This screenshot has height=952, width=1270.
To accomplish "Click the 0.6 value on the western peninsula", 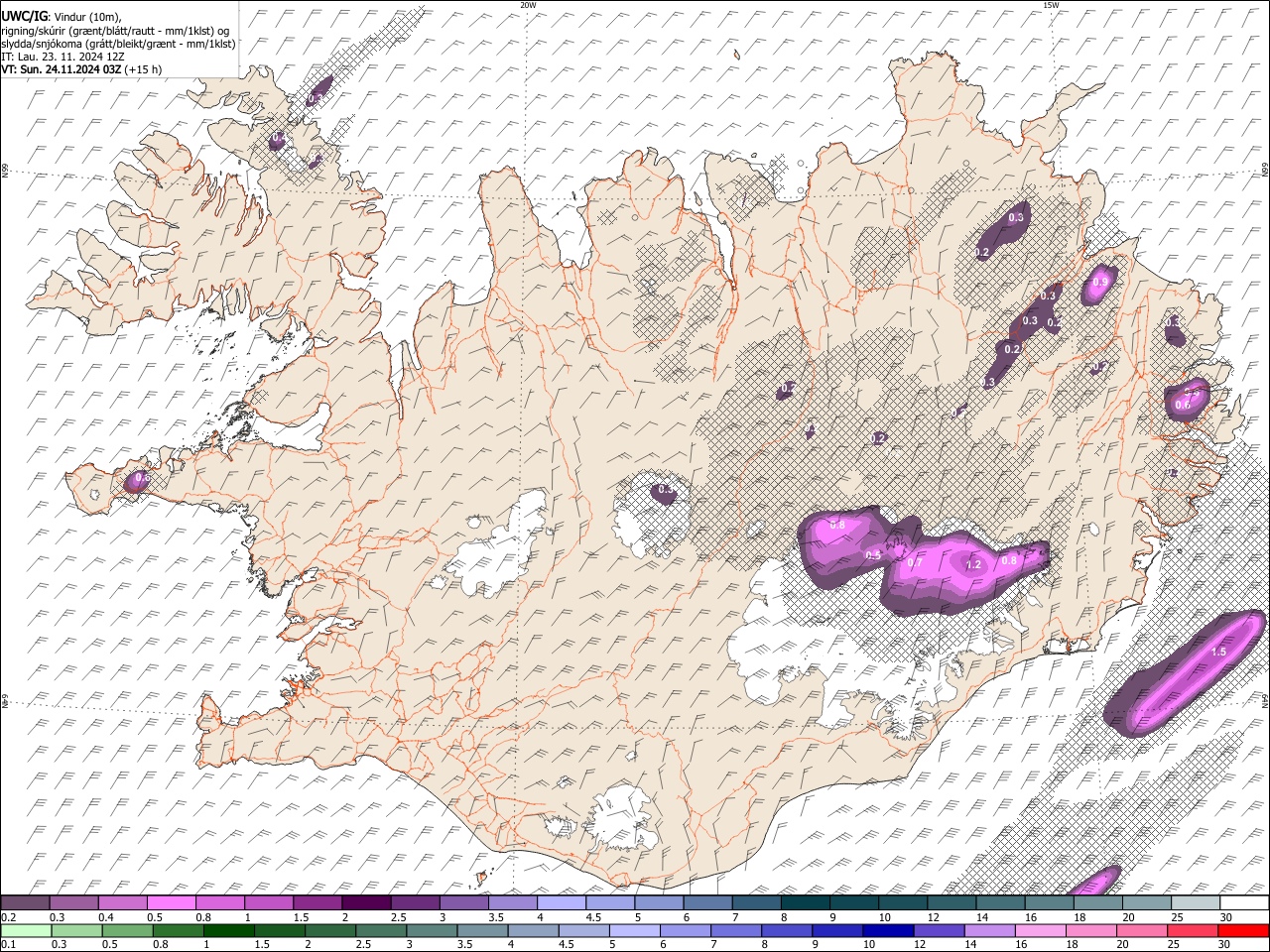I will coord(141,478).
